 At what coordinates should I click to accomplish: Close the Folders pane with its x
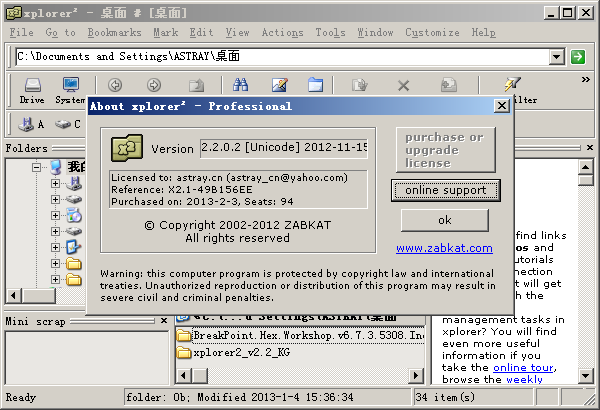click(x=590, y=147)
